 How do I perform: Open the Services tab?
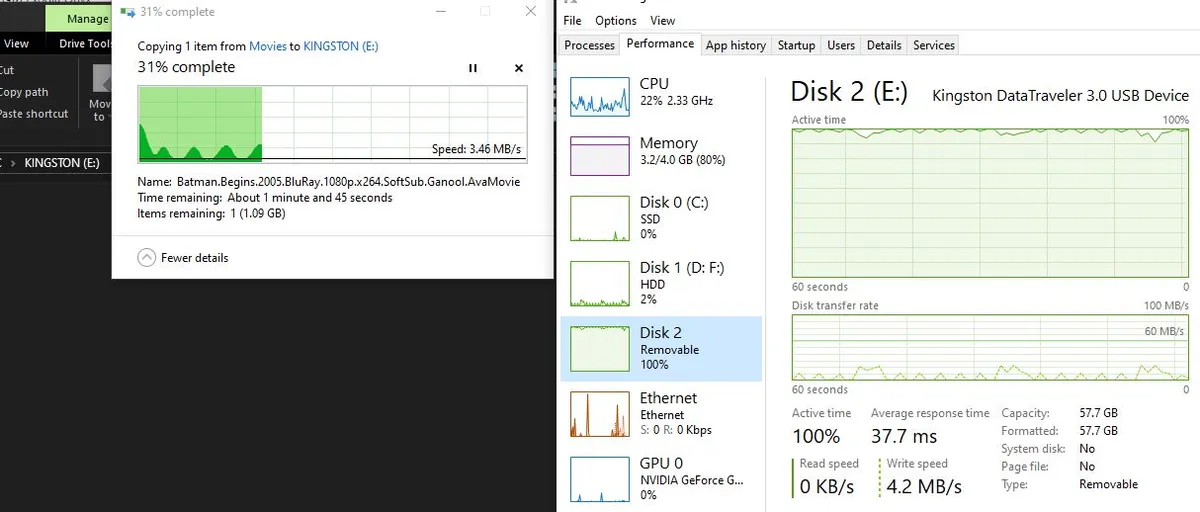[x=934, y=45]
